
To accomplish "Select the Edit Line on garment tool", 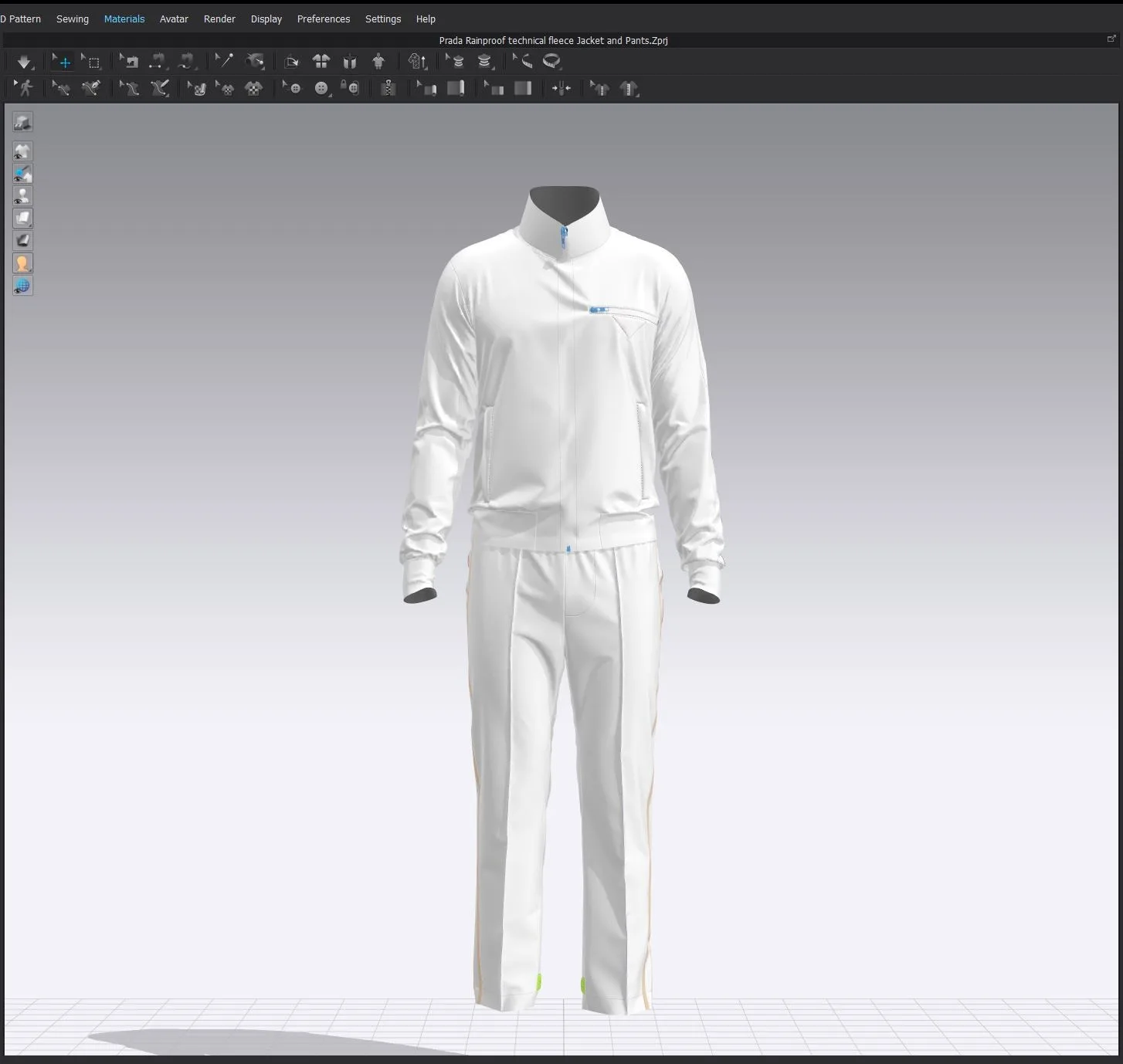I will 61,88.
